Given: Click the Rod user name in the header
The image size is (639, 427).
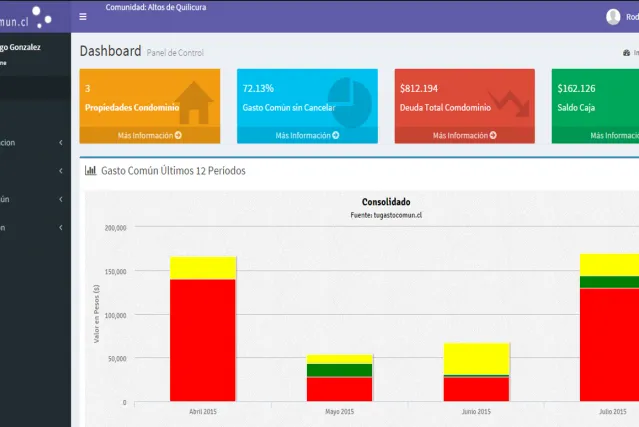Looking at the screenshot, I should [x=632, y=17].
